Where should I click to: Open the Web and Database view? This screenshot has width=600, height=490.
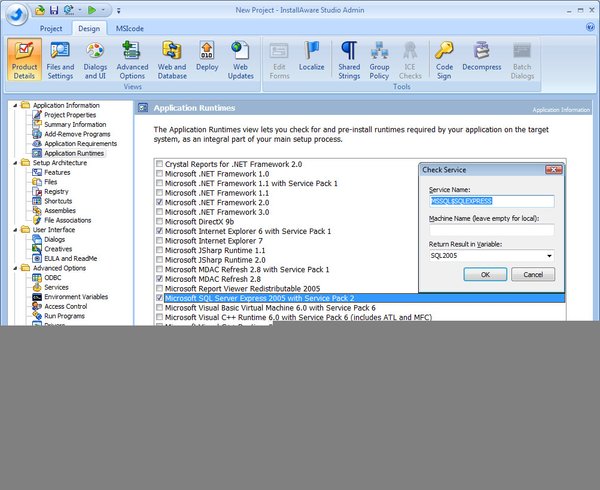point(172,60)
